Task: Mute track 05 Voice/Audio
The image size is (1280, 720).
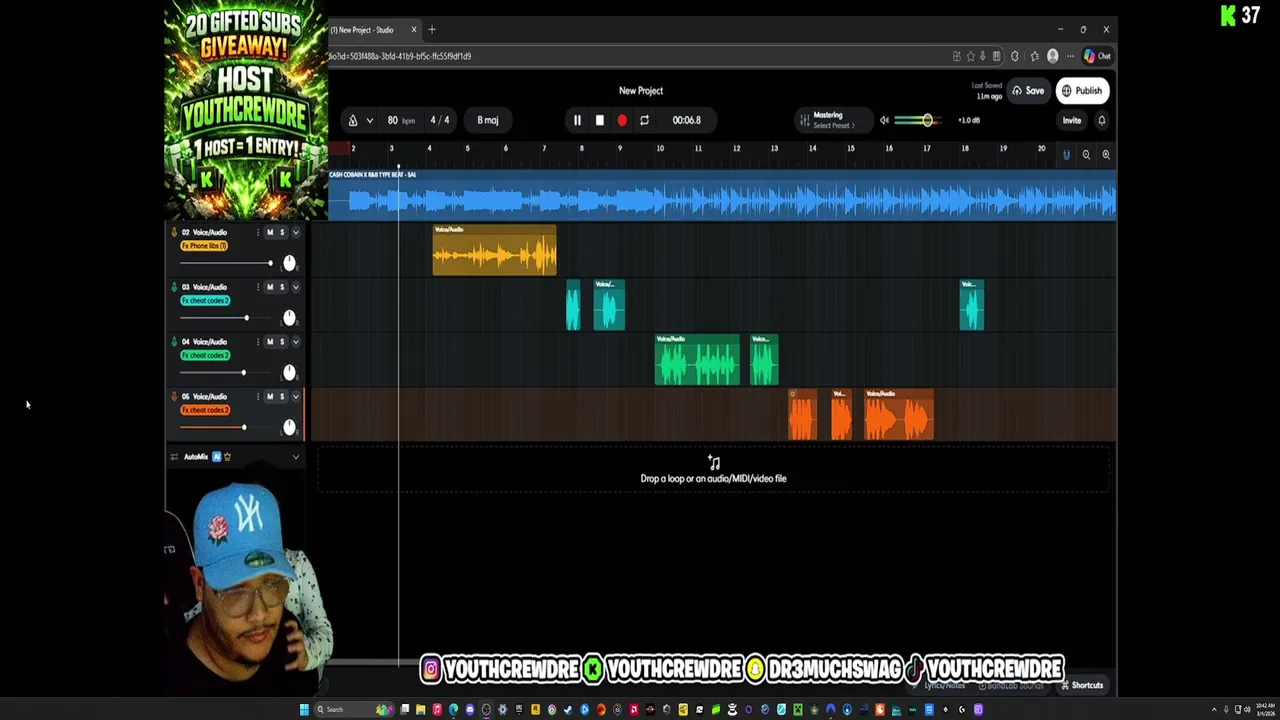Action: click(x=270, y=397)
